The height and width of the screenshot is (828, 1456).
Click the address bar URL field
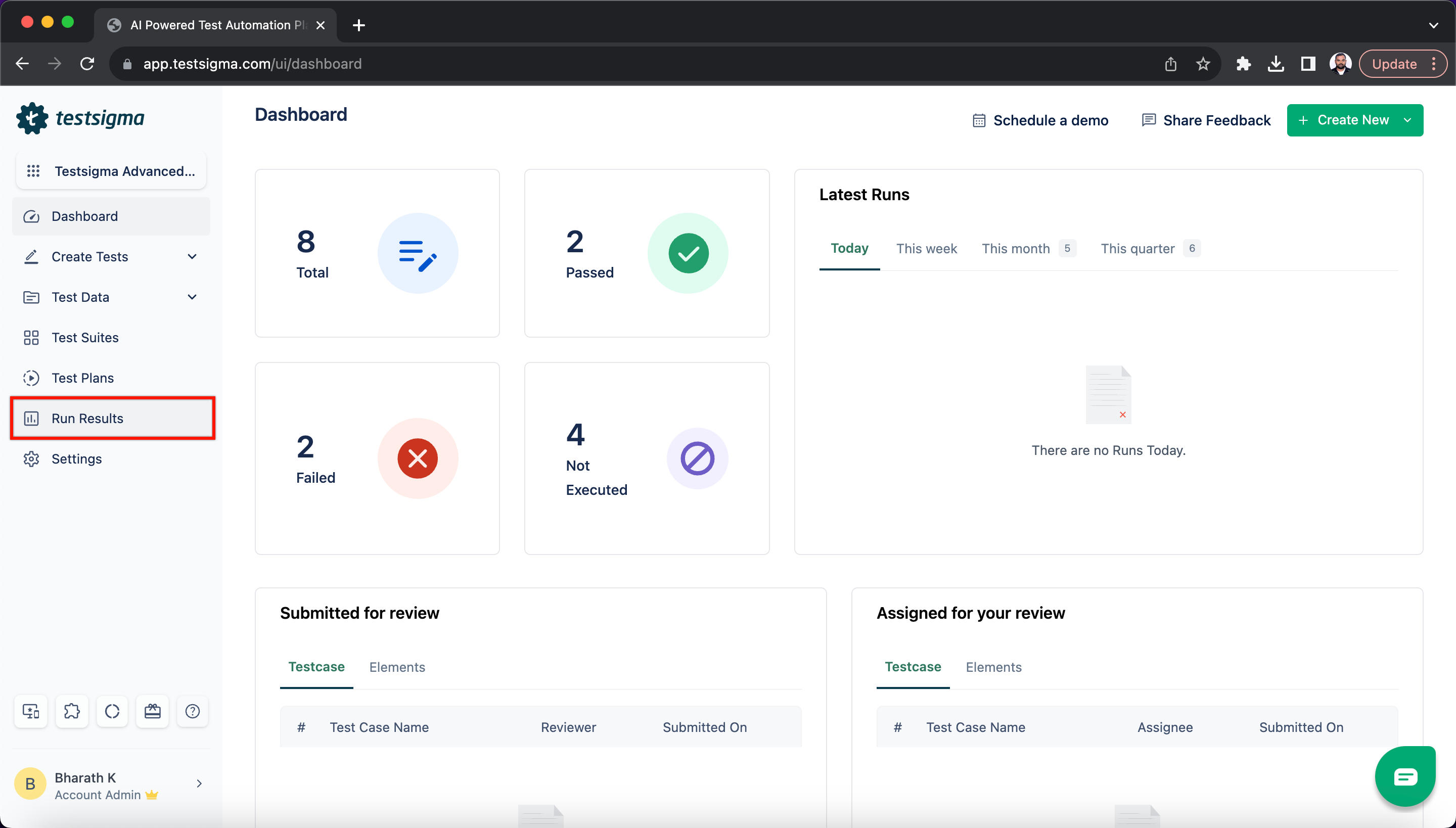pyautogui.click(x=637, y=64)
